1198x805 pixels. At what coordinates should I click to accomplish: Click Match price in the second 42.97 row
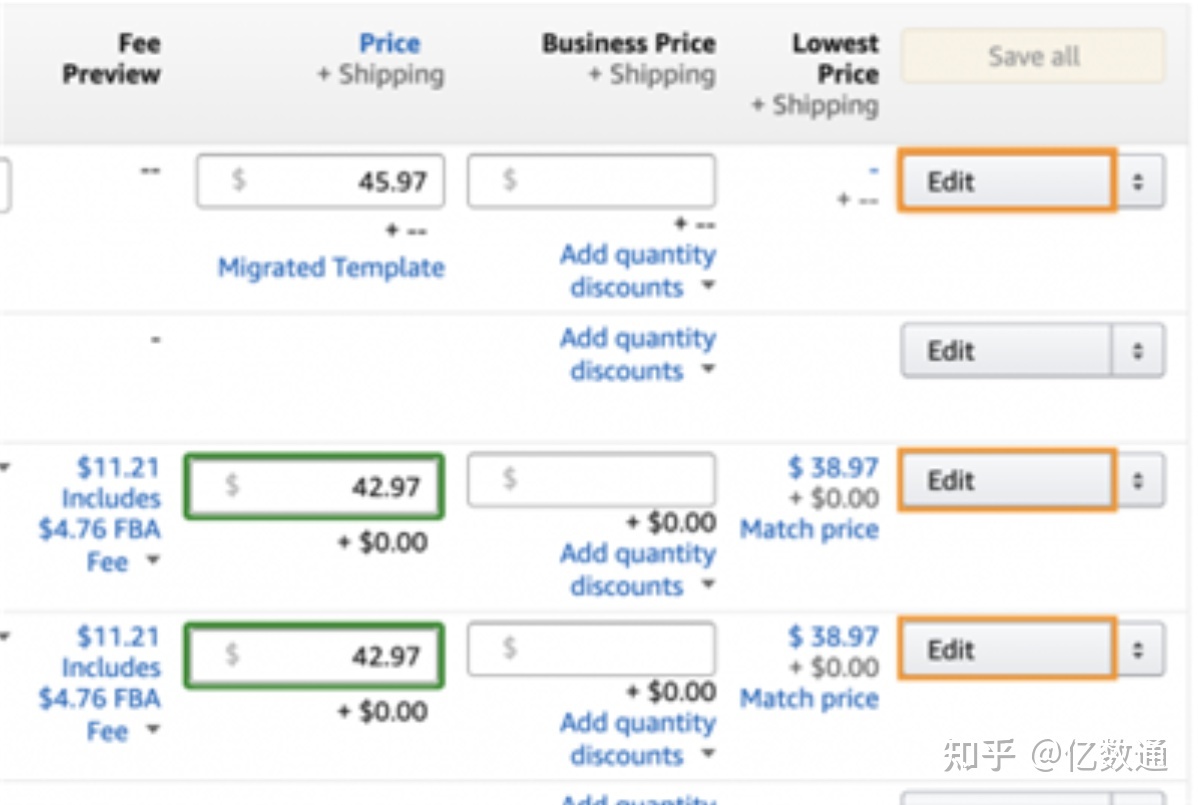click(809, 699)
